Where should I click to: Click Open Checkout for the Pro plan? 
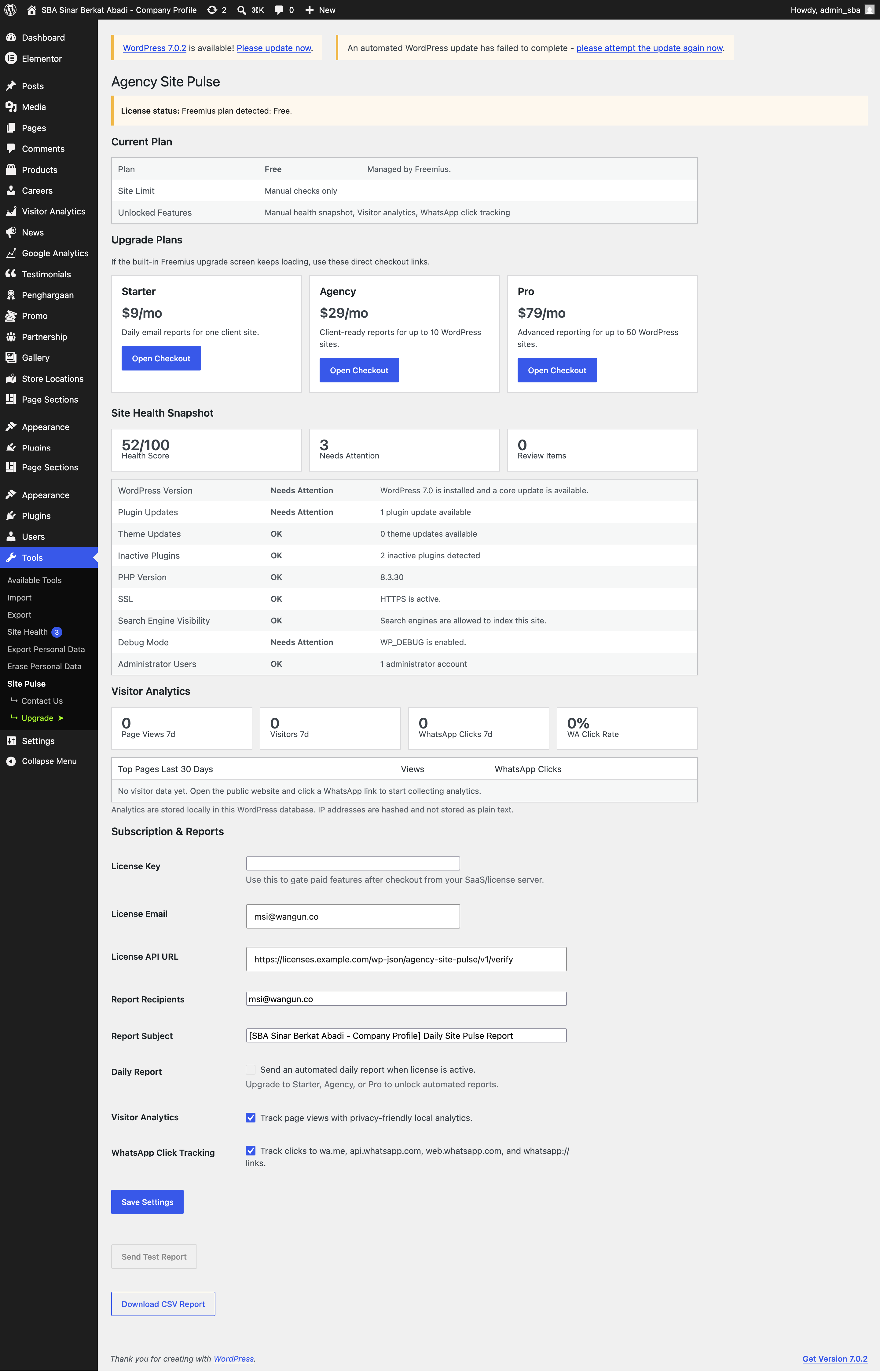(557, 371)
